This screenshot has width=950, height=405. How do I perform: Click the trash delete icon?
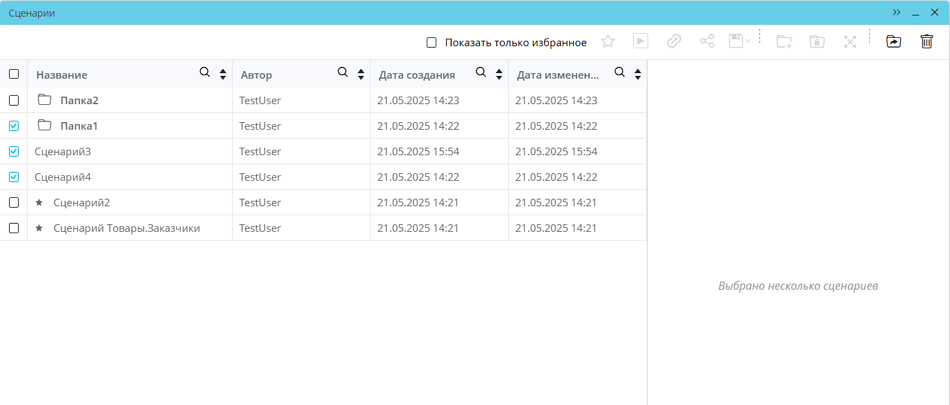927,42
